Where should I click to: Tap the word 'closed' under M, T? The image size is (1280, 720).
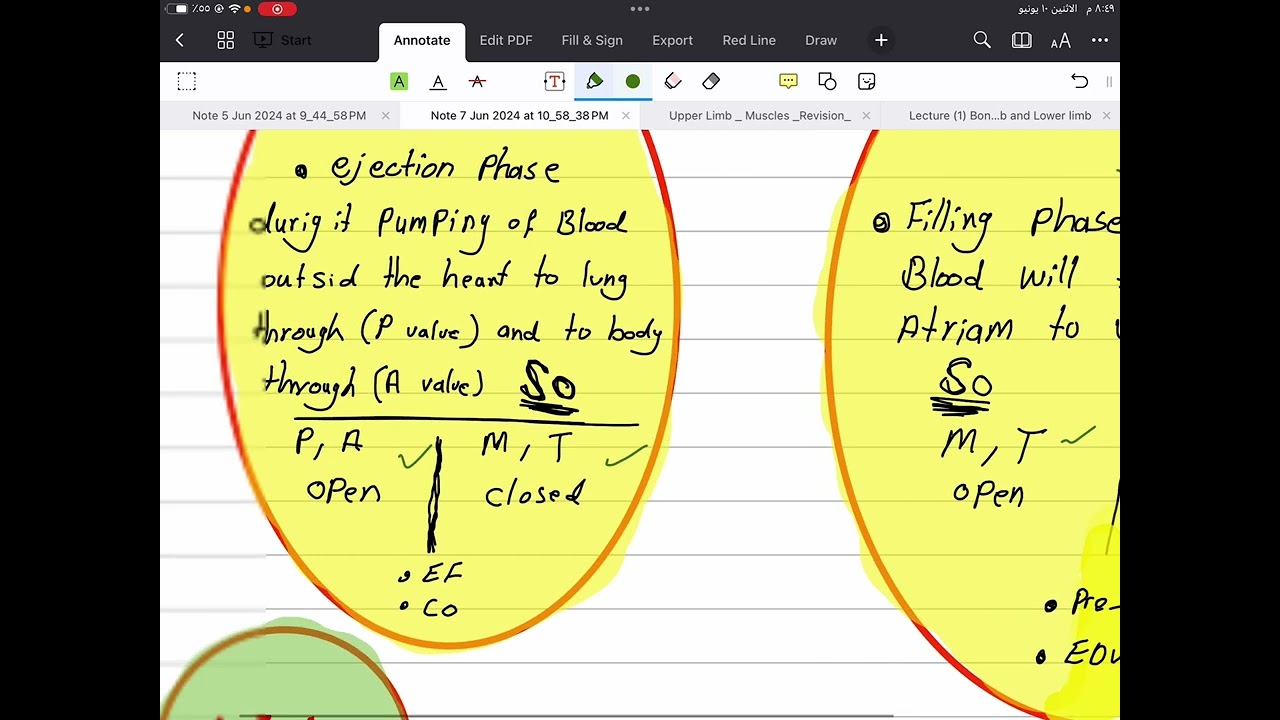tap(535, 494)
